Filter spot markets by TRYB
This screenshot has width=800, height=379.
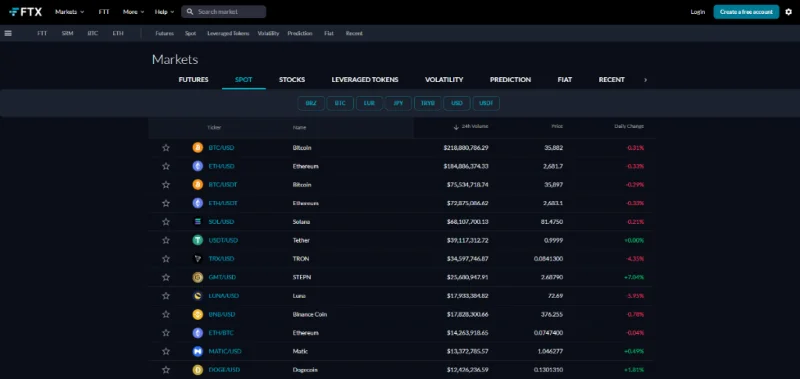[428, 103]
